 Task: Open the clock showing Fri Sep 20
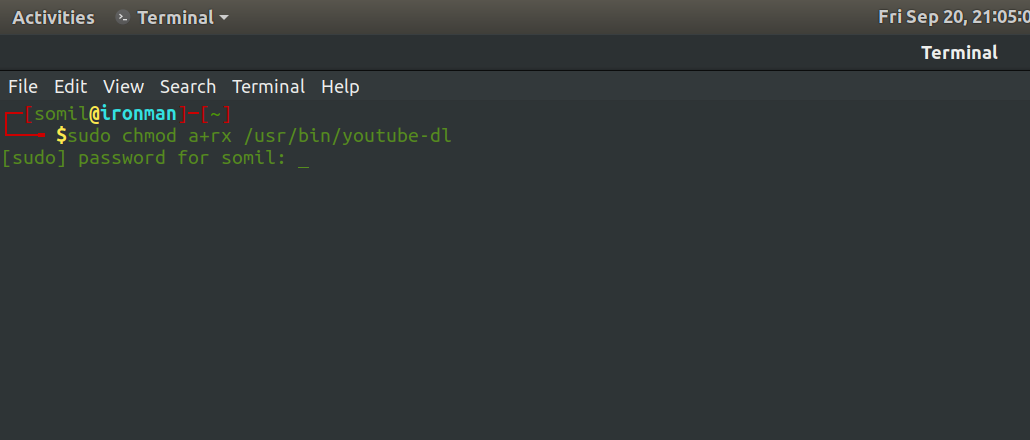pos(954,17)
